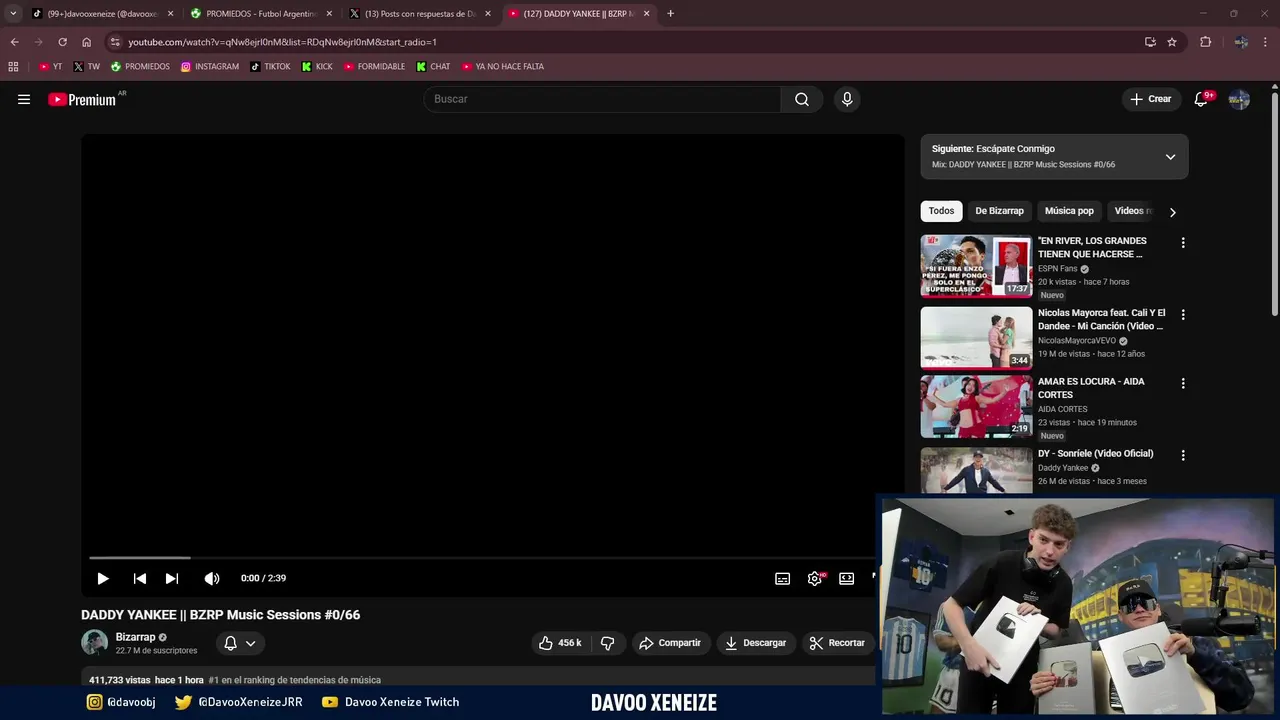Switch to the TikTok davooxeneize tab
This screenshot has width=1280, height=720.
102,14
